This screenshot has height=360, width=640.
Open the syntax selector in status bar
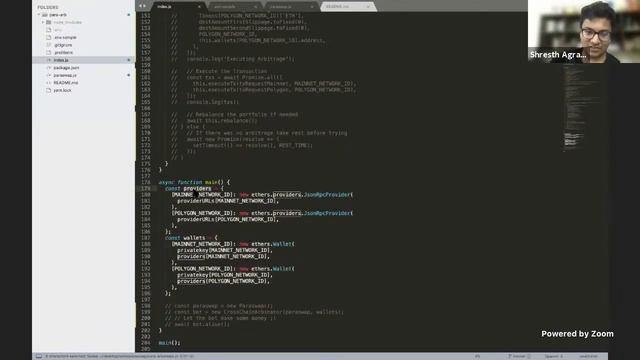(588, 356)
